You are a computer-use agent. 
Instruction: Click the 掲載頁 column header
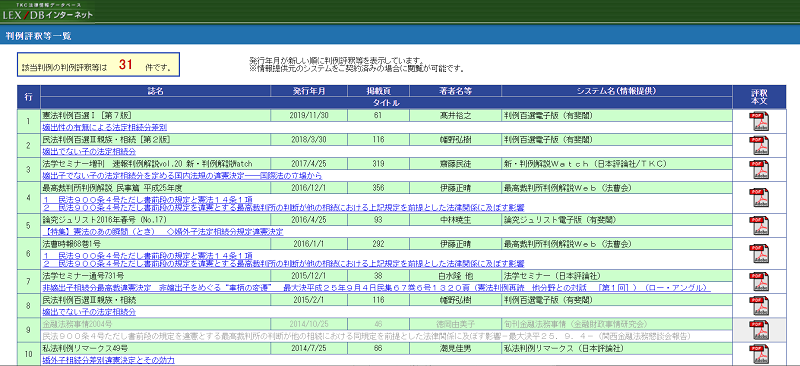[378, 91]
